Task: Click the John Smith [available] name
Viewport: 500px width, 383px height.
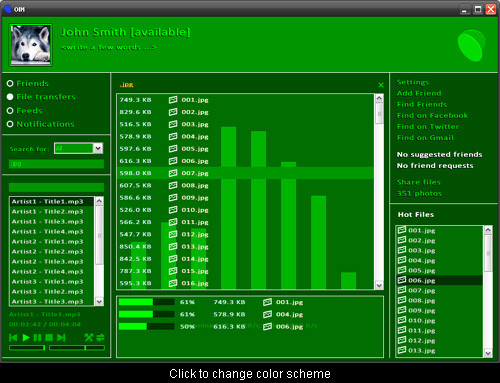Action: 125,32
